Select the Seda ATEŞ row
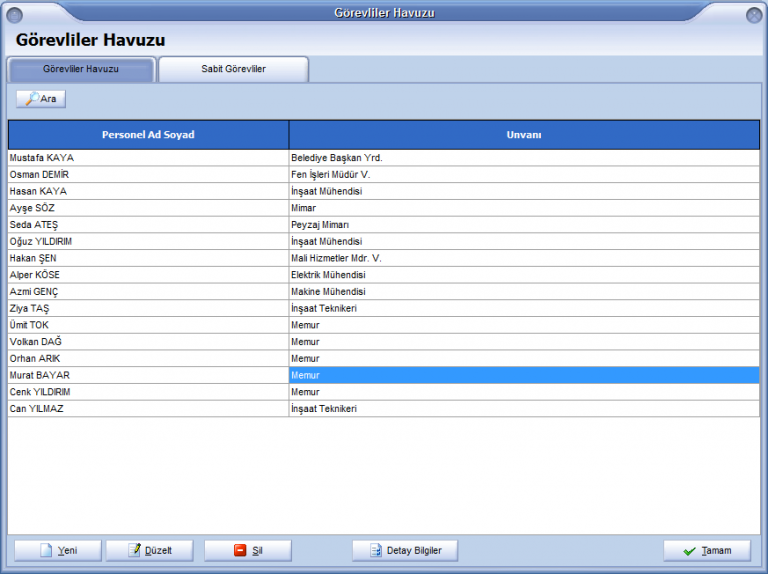The width and height of the screenshot is (768, 574). pos(34,225)
